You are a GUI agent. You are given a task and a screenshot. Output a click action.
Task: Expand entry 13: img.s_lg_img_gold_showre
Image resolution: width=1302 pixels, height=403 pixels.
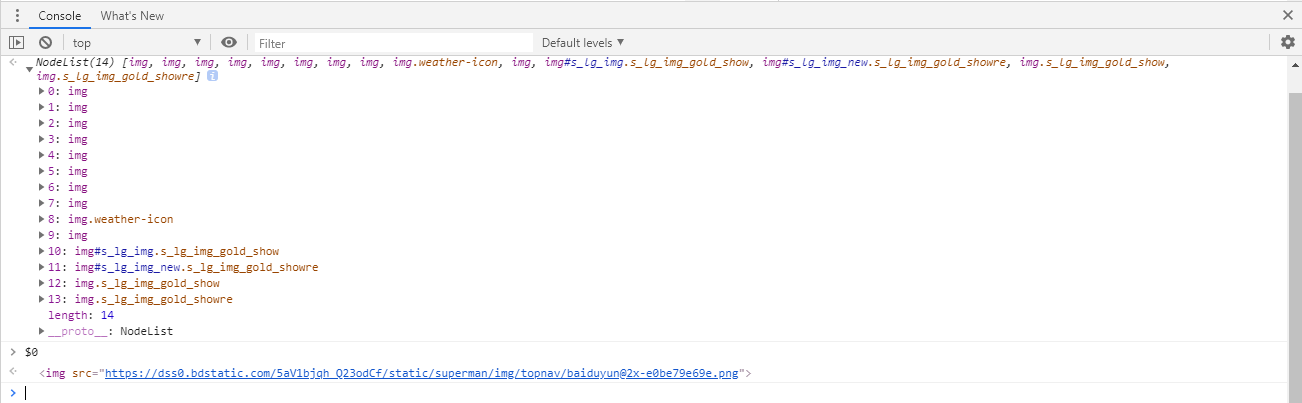tap(42, 299)
